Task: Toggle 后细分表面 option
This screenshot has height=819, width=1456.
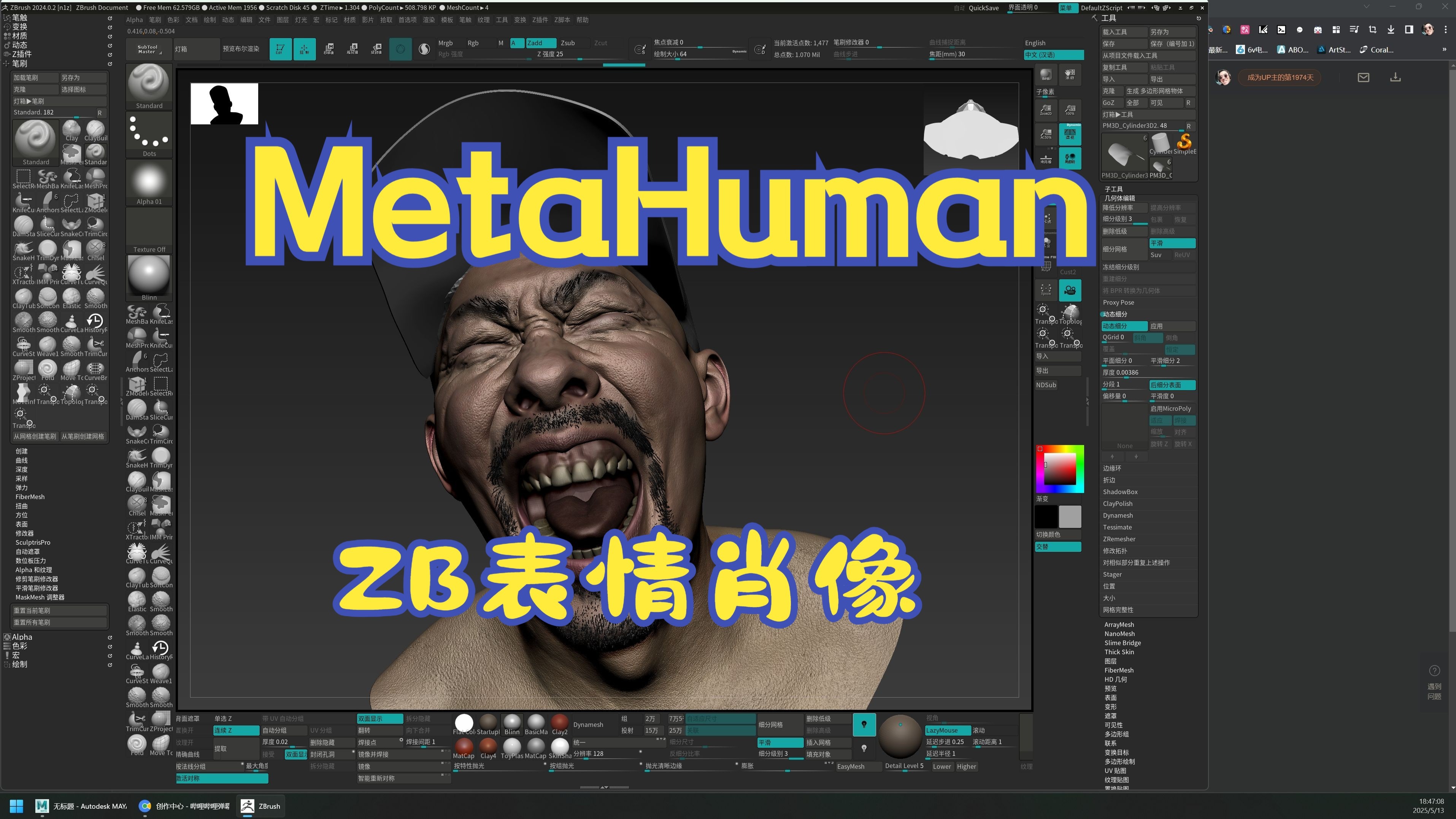Action: click(x=1172, y=385)
